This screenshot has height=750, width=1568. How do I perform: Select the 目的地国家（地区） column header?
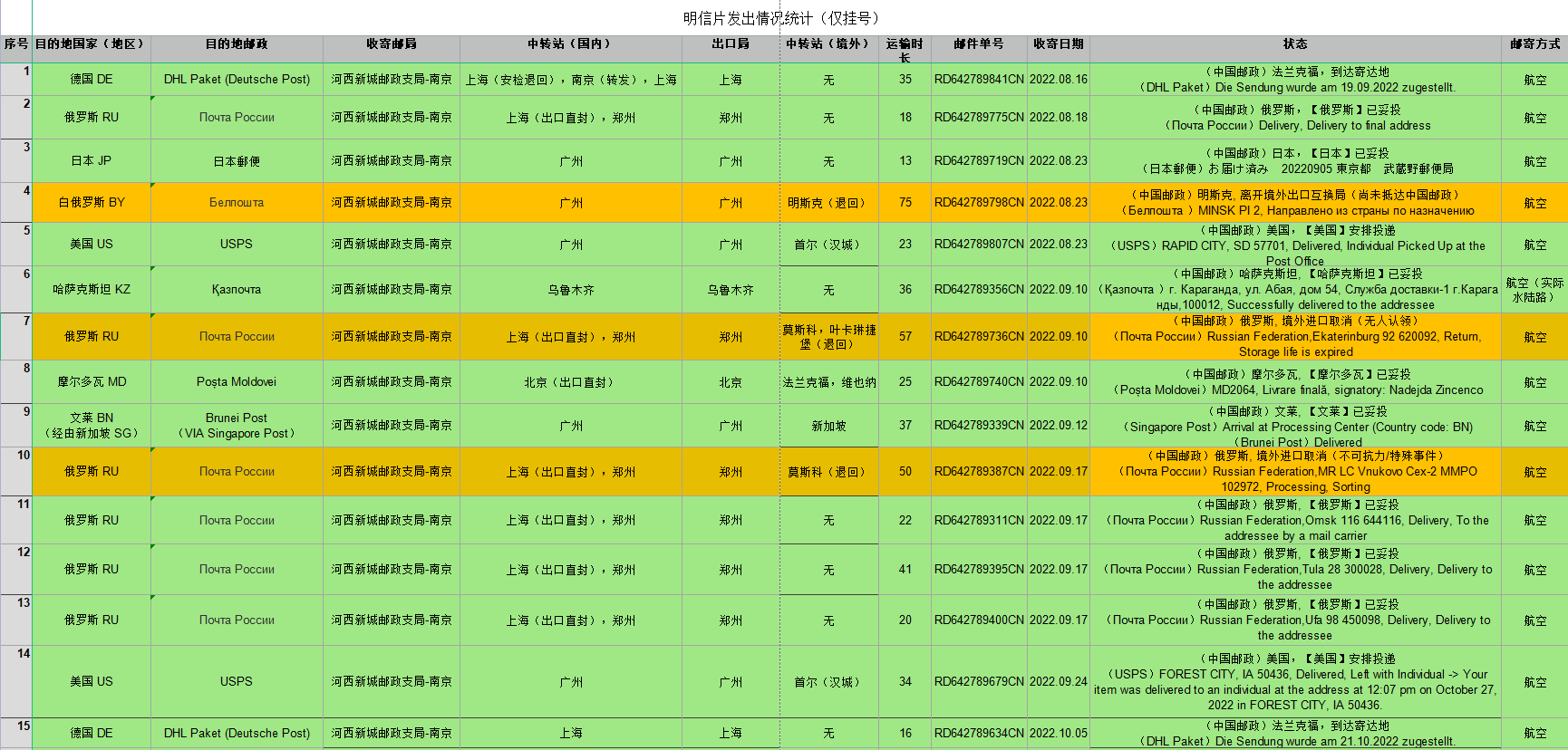pos(91,44)
